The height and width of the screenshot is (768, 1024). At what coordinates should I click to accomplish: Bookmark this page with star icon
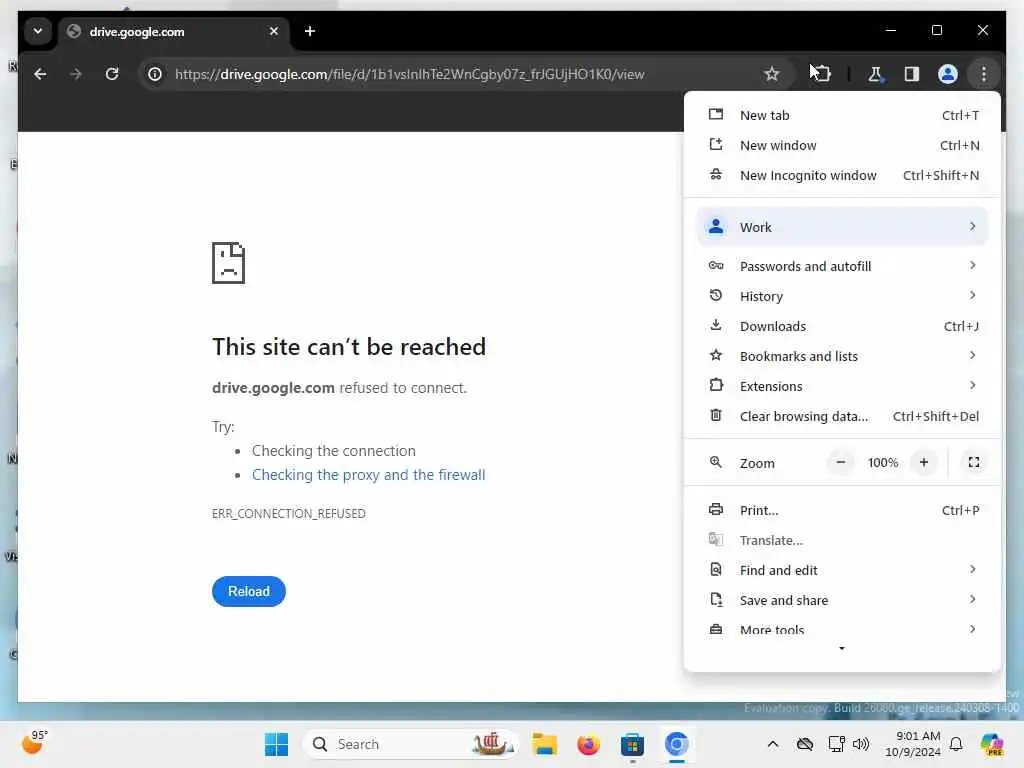(771, 74)
